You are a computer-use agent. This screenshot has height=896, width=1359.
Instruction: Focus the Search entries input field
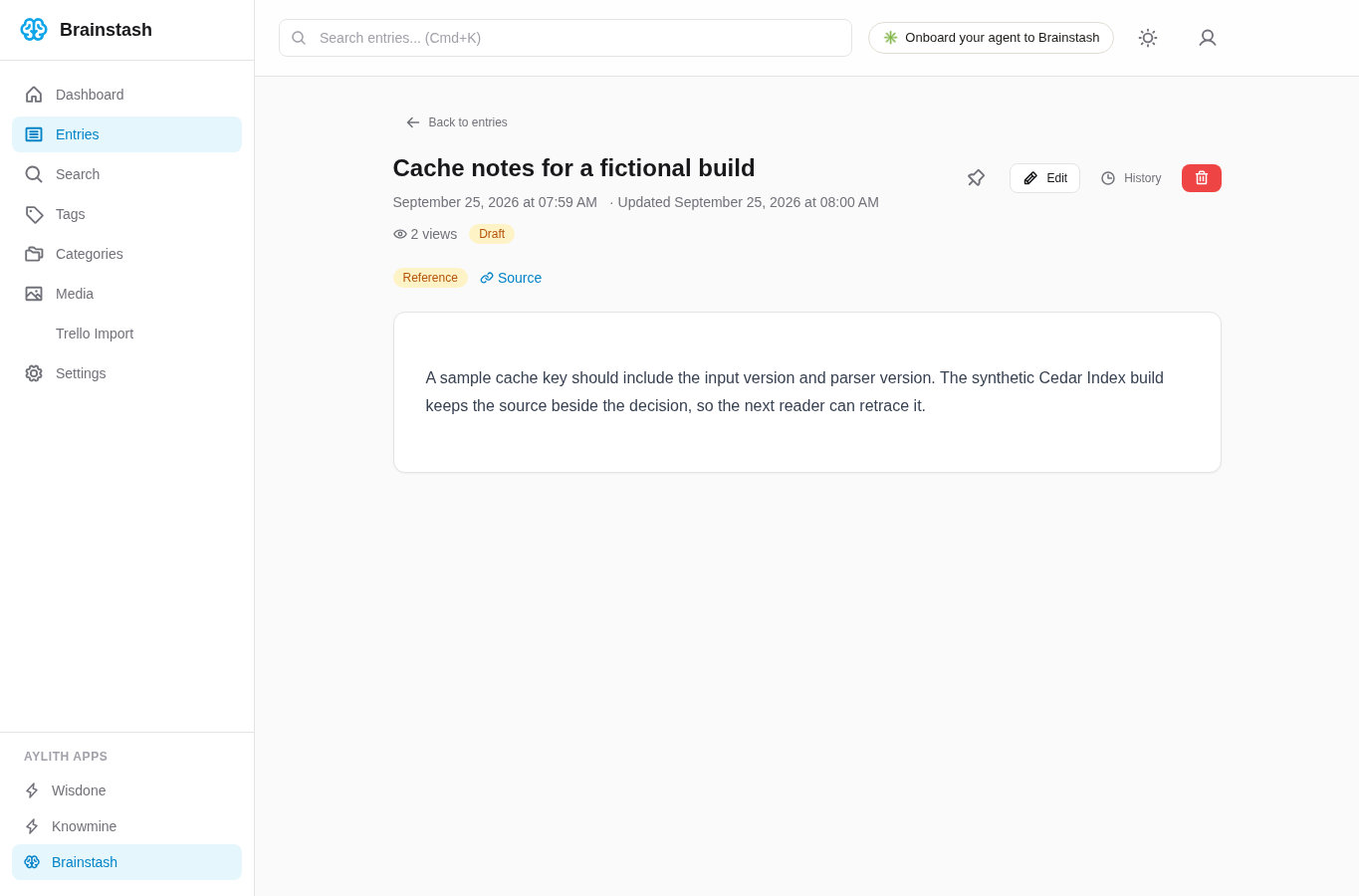566,38
